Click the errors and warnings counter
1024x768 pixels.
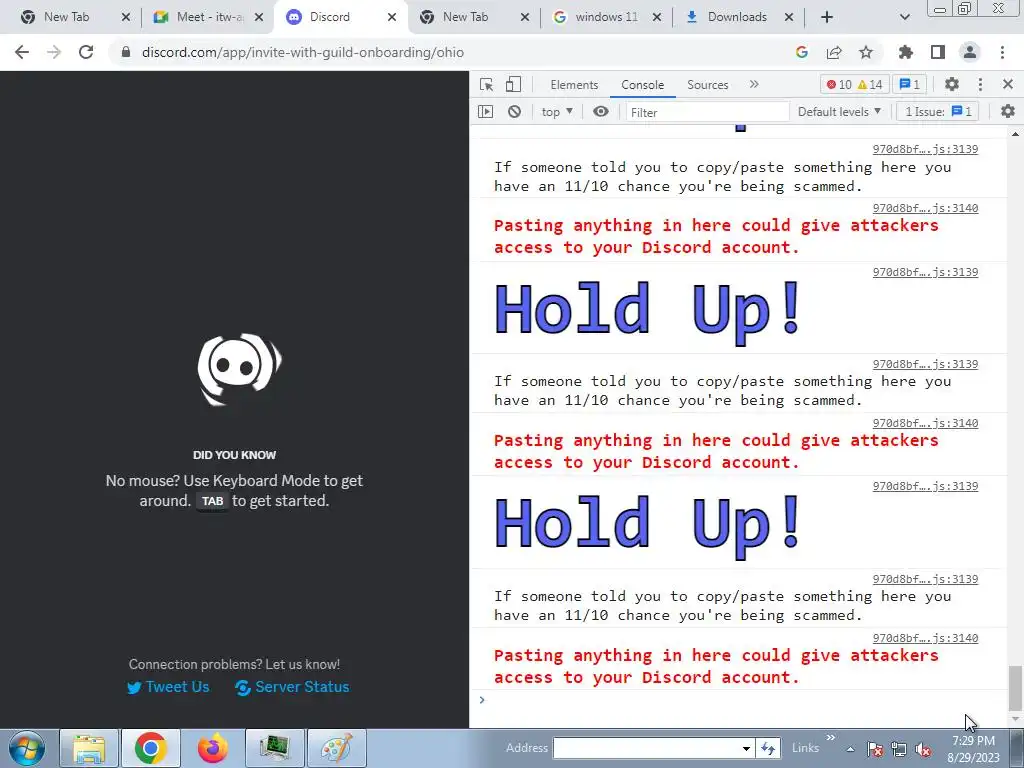click(854, 84)
